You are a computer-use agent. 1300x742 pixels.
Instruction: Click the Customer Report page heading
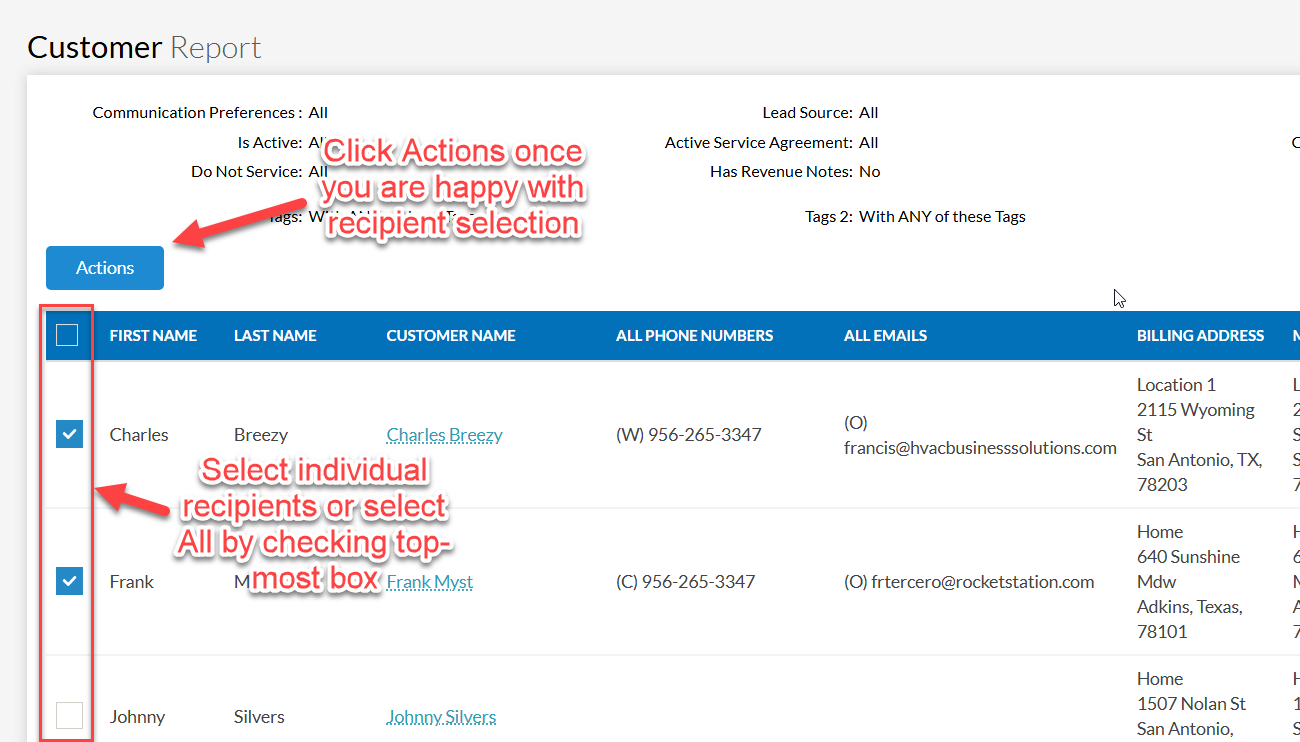pos(144,47)
